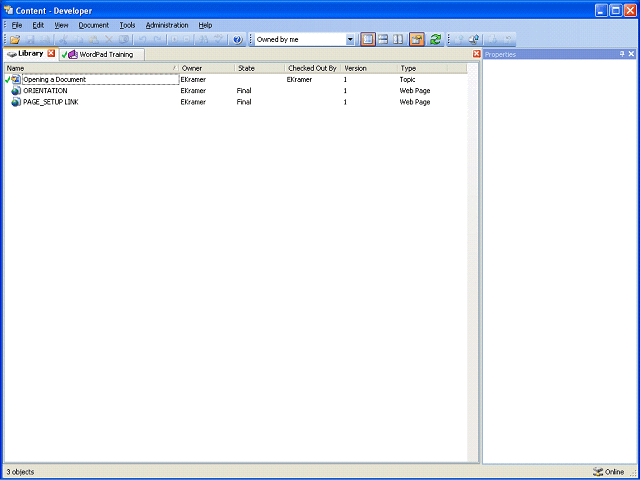Click the grayed Copy toolbar icon
Viewport: 640px width, 480px height.
click(x=79, y=40)
